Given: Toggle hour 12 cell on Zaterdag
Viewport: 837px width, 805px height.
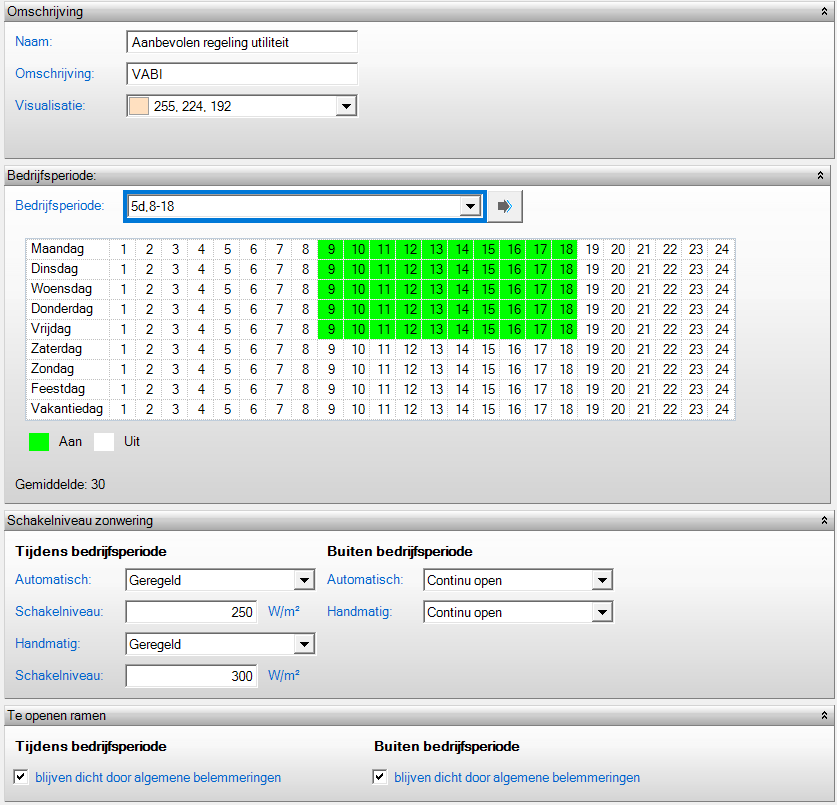Looking at the screenshot, I should pyautogui.click(x=410, y=349).
